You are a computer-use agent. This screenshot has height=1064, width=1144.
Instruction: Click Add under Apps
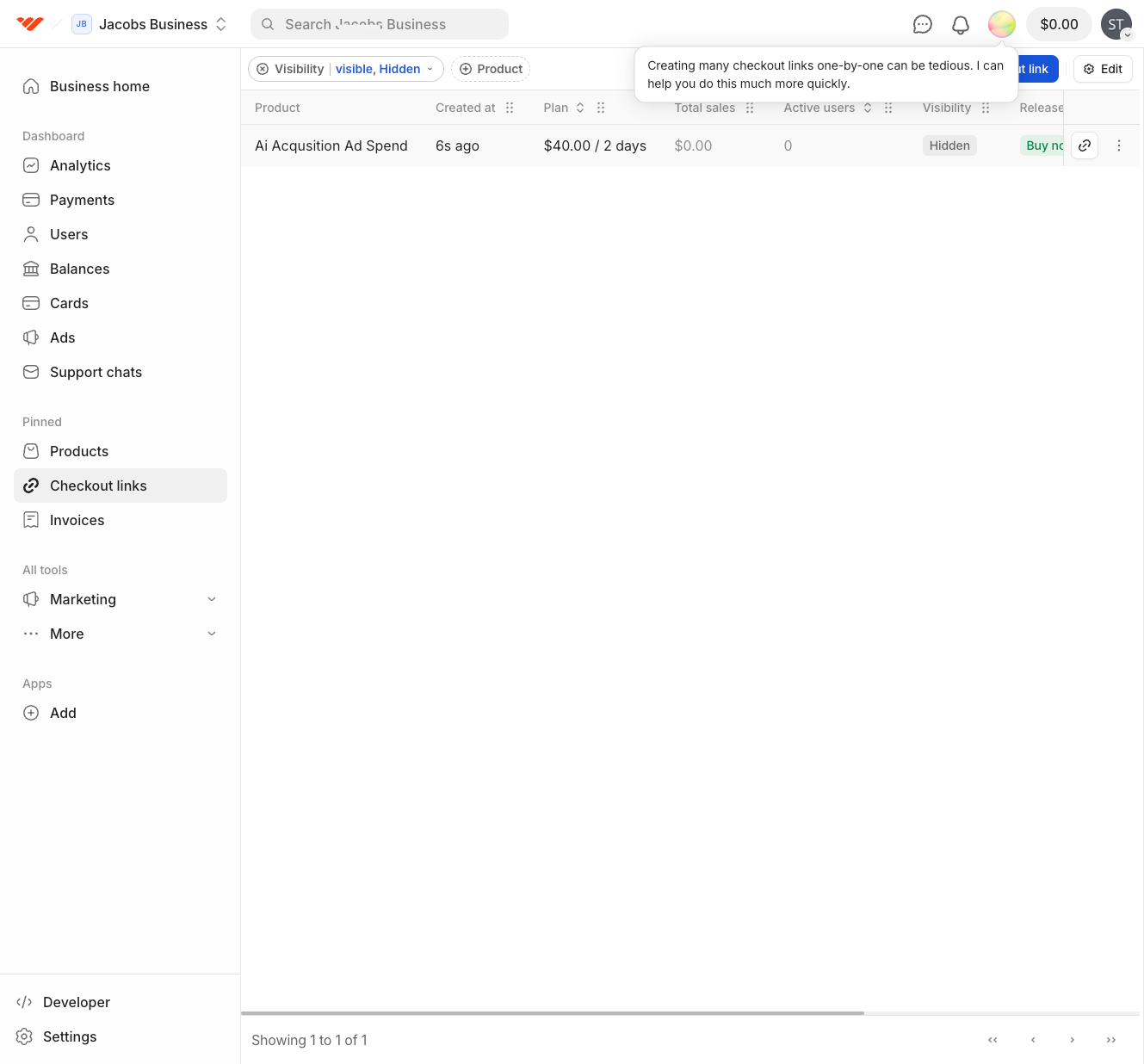click(x=121, y=713)
